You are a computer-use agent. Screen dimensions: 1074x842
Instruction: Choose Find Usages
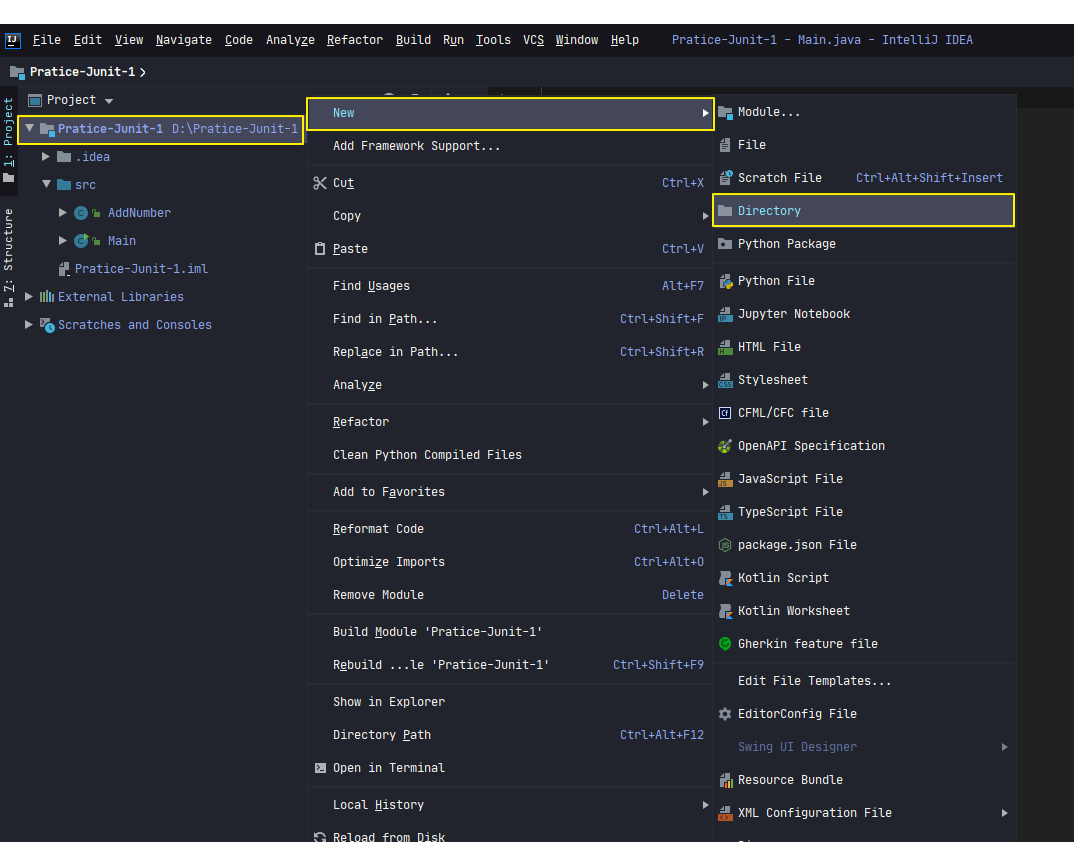pos(510,286)
